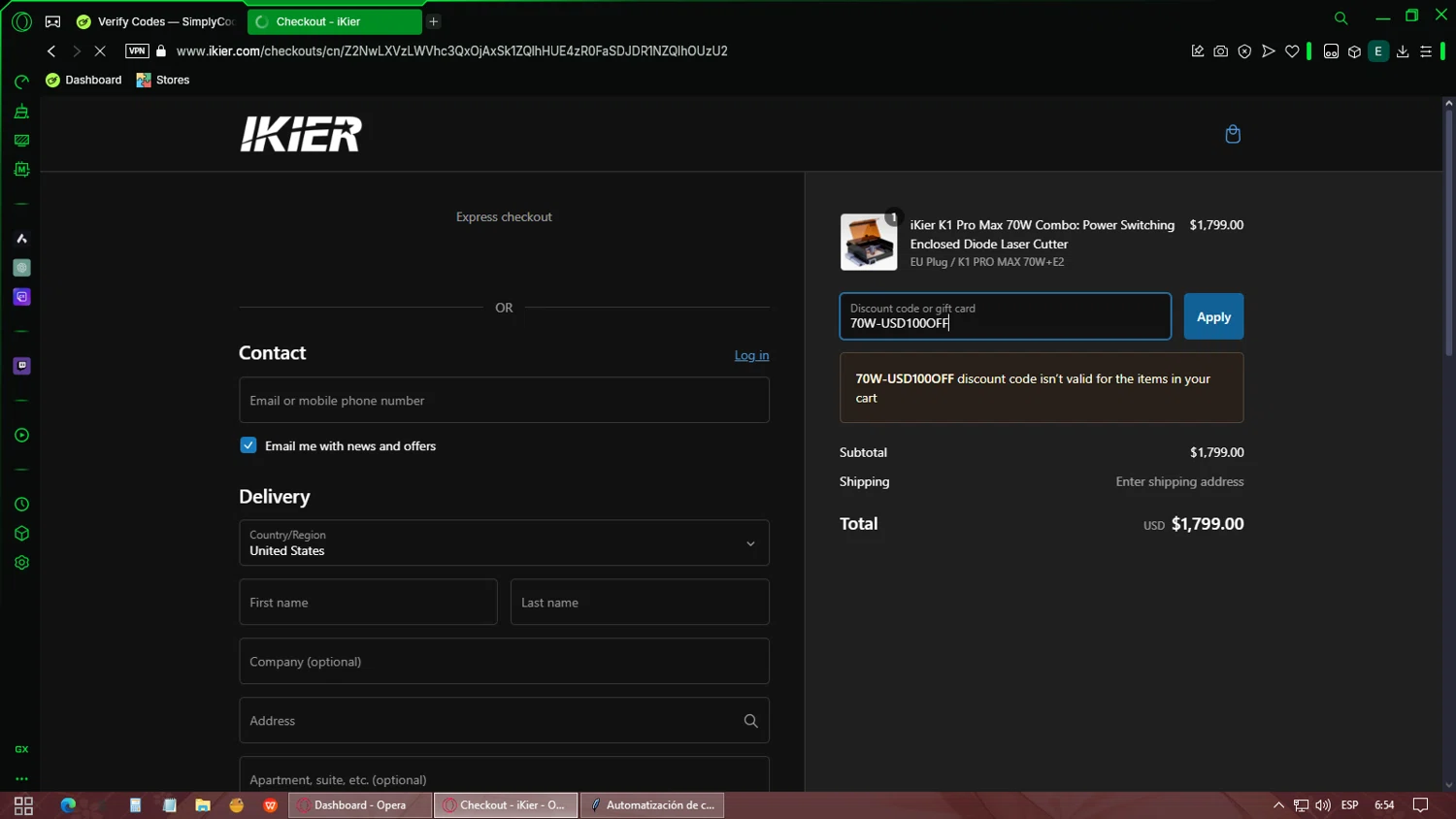This screenshot has height=819, width=1456.
Task: Open Stores bookmark
Action: (163, 80)
